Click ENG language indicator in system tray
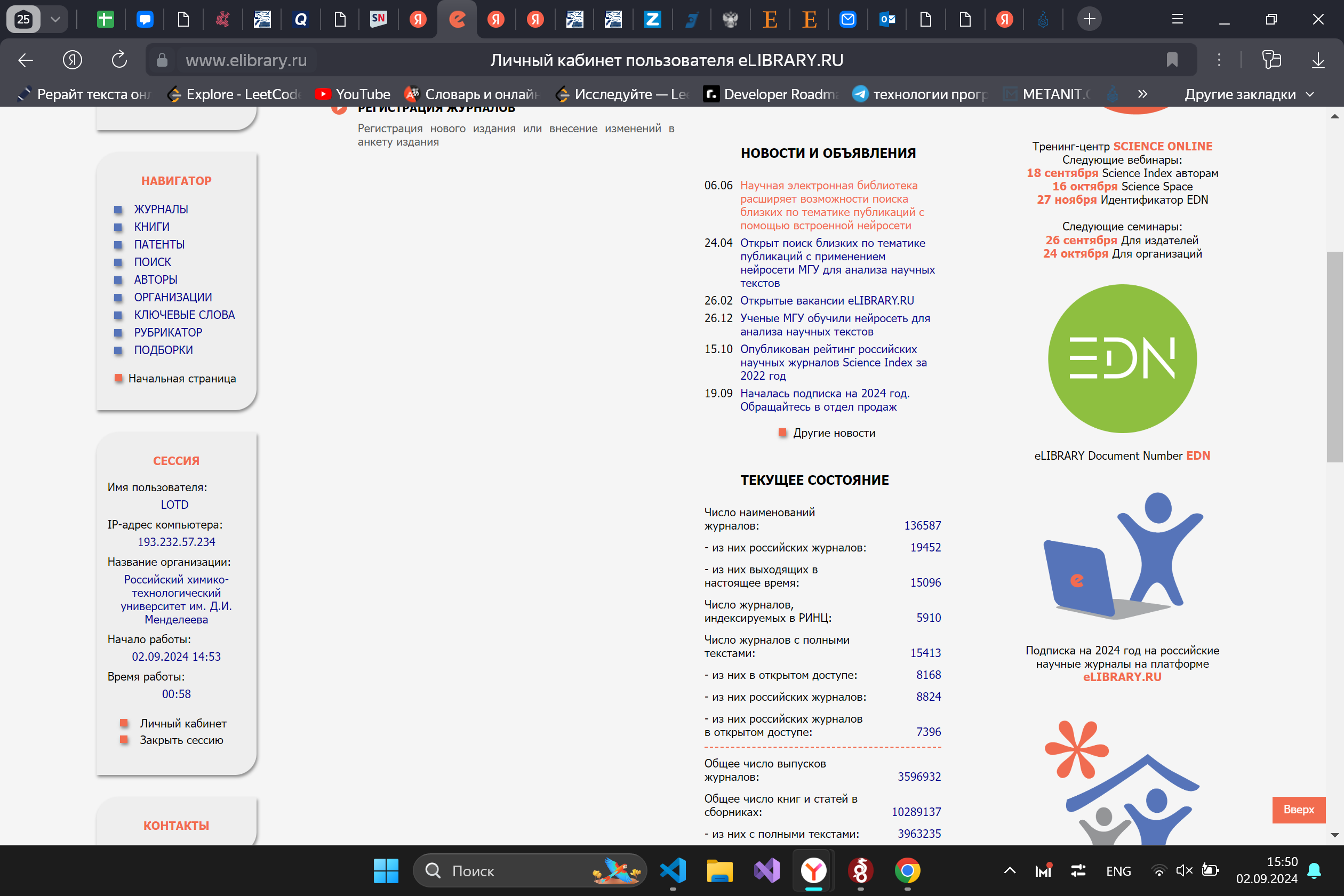Image resolution: width=1344 pixels, height=896 pixels. tap(1116, 872)
